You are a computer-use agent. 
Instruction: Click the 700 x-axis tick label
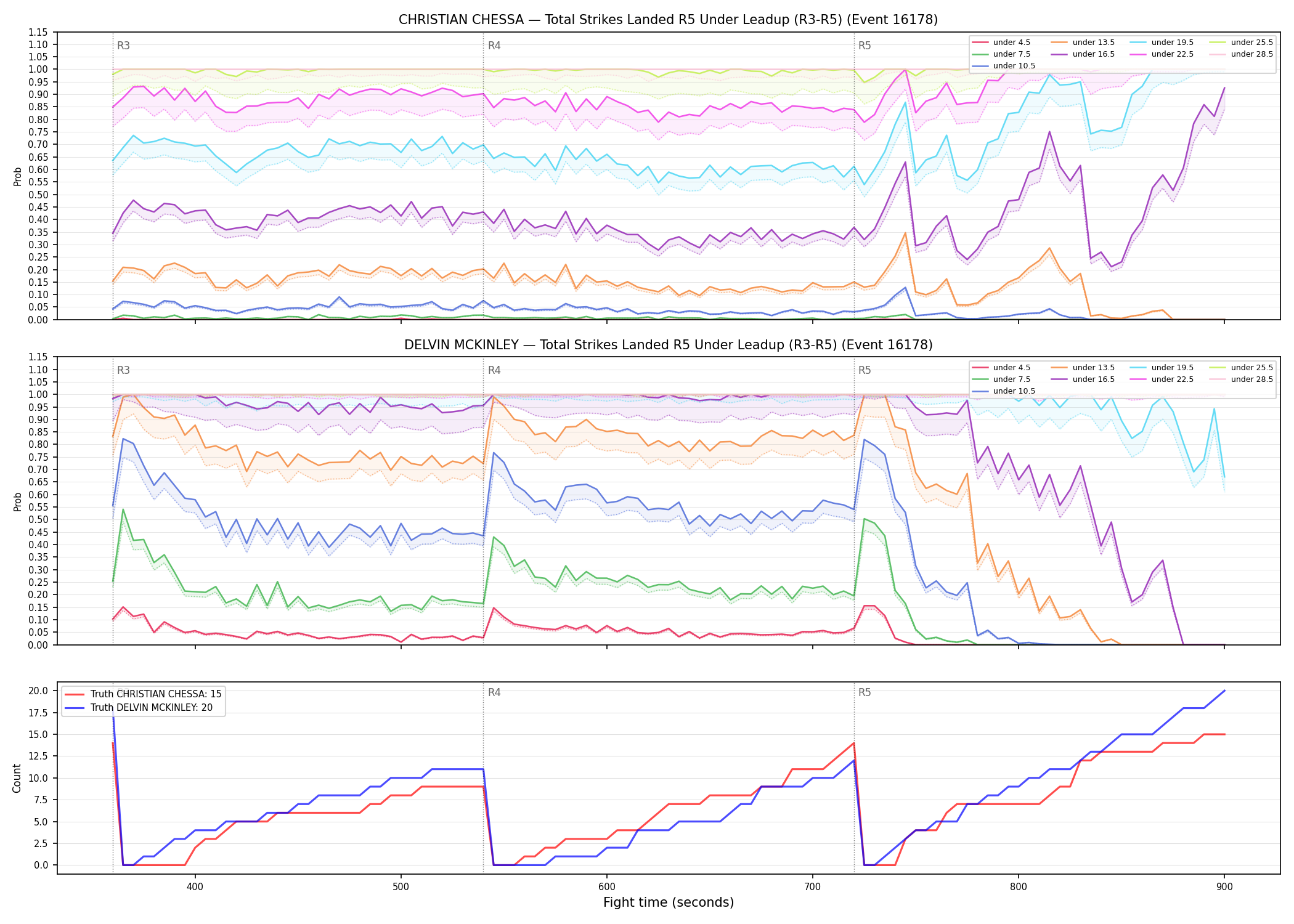pos(813,886)
